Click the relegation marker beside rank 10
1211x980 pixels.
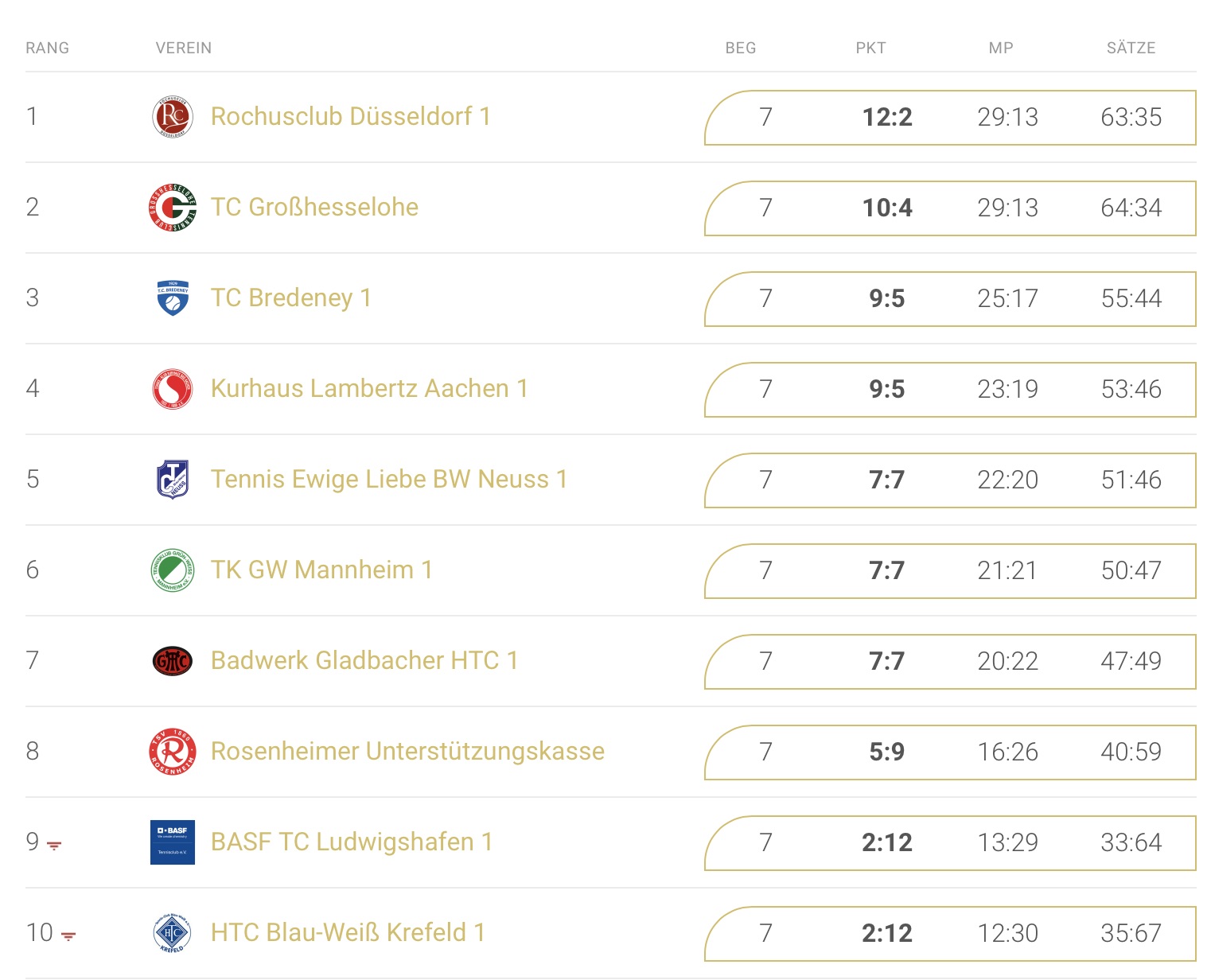[x=69, y=936]
